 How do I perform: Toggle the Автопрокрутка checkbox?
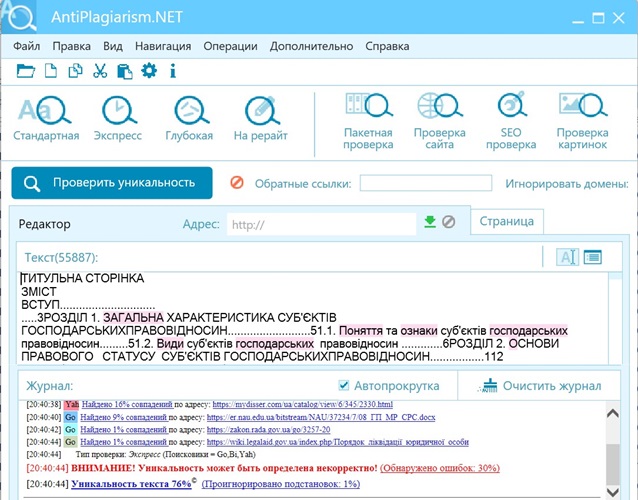pos(344,385)
